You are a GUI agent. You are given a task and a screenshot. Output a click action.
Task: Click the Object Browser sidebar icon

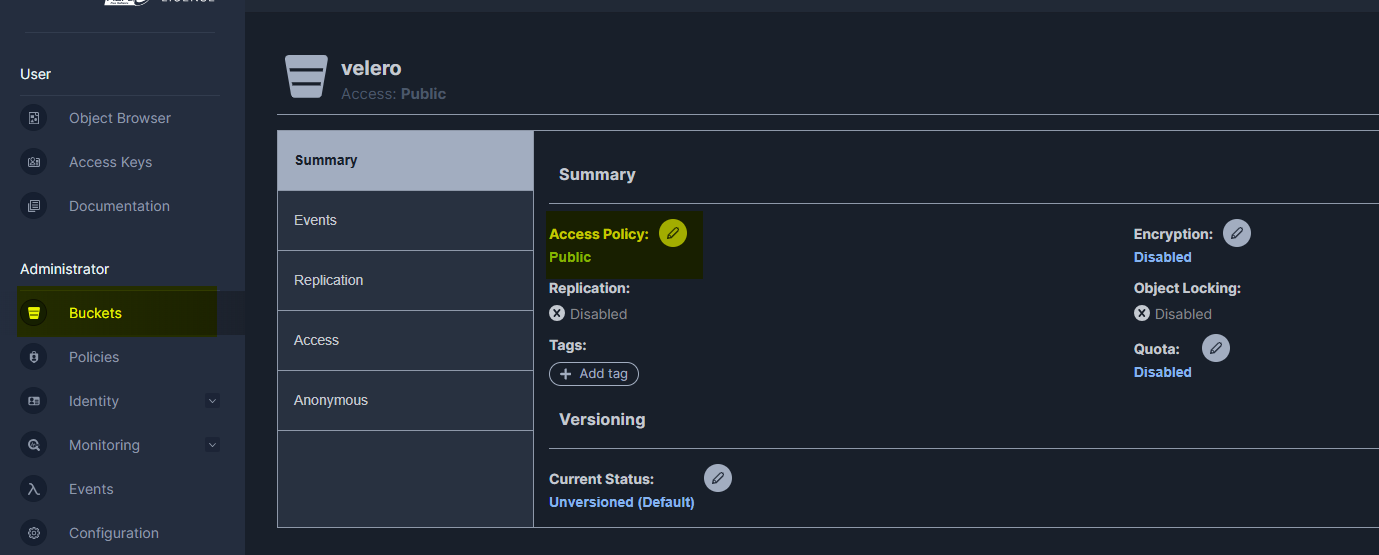[x=34, y=118]
